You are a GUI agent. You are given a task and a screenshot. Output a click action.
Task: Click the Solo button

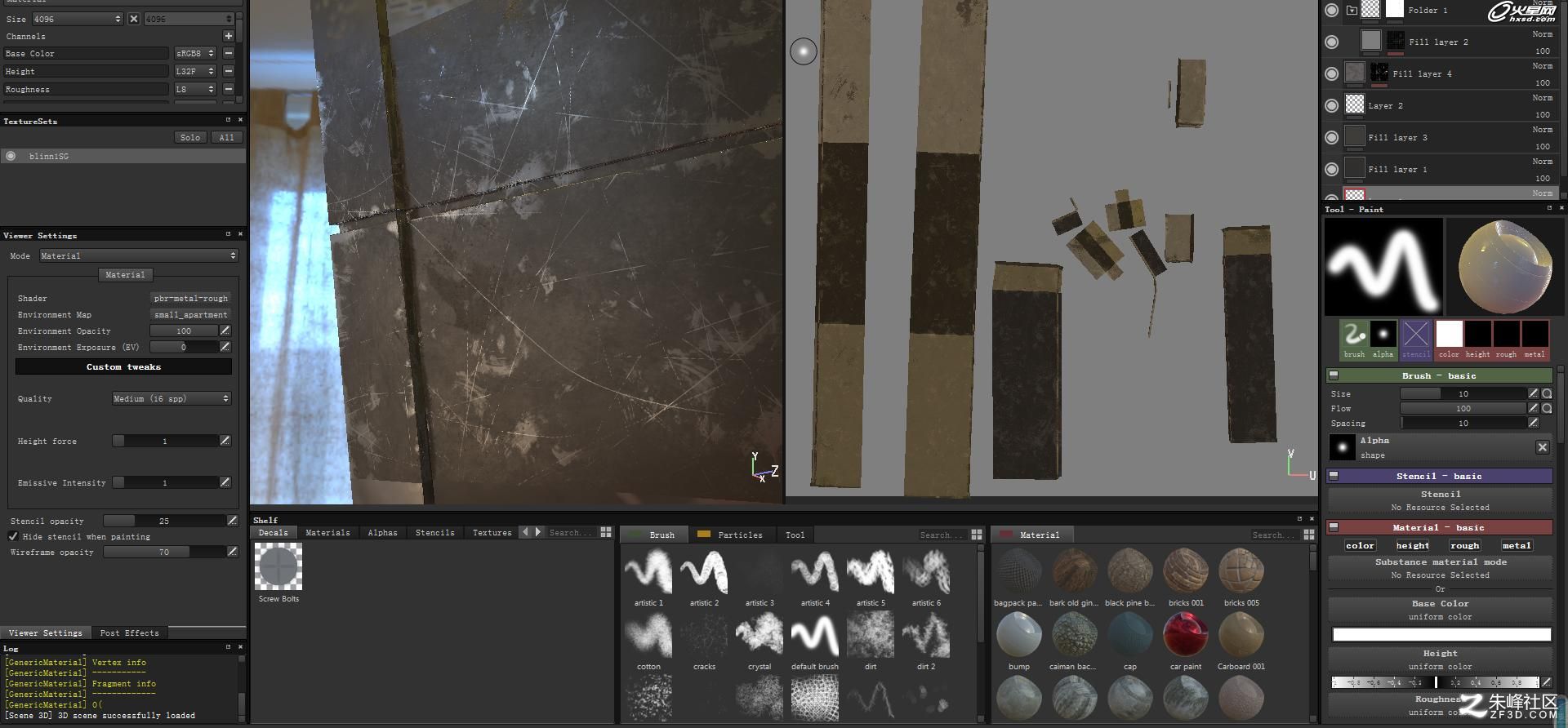click(190, 137)
